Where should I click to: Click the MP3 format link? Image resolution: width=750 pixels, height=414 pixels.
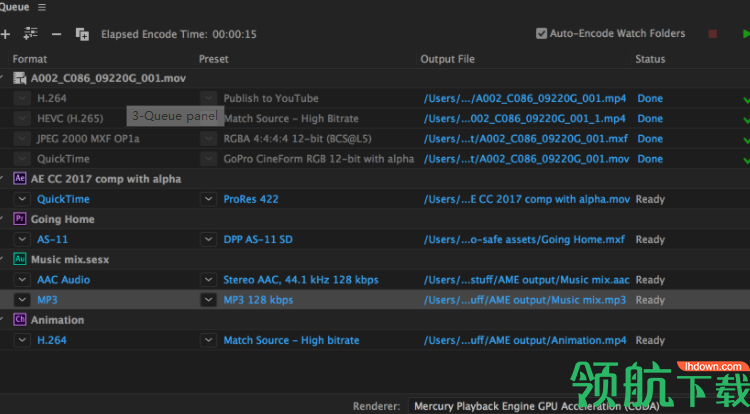(47, 300)
